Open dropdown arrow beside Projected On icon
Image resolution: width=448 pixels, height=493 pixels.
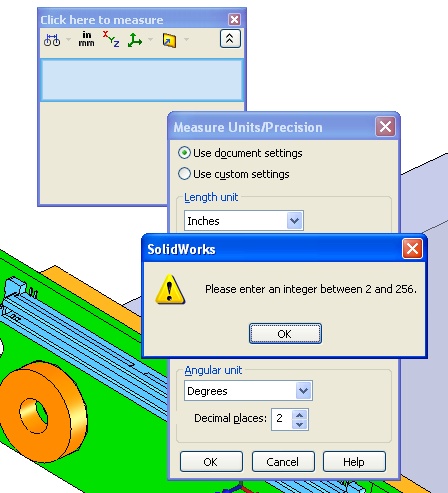pos(186,39)
